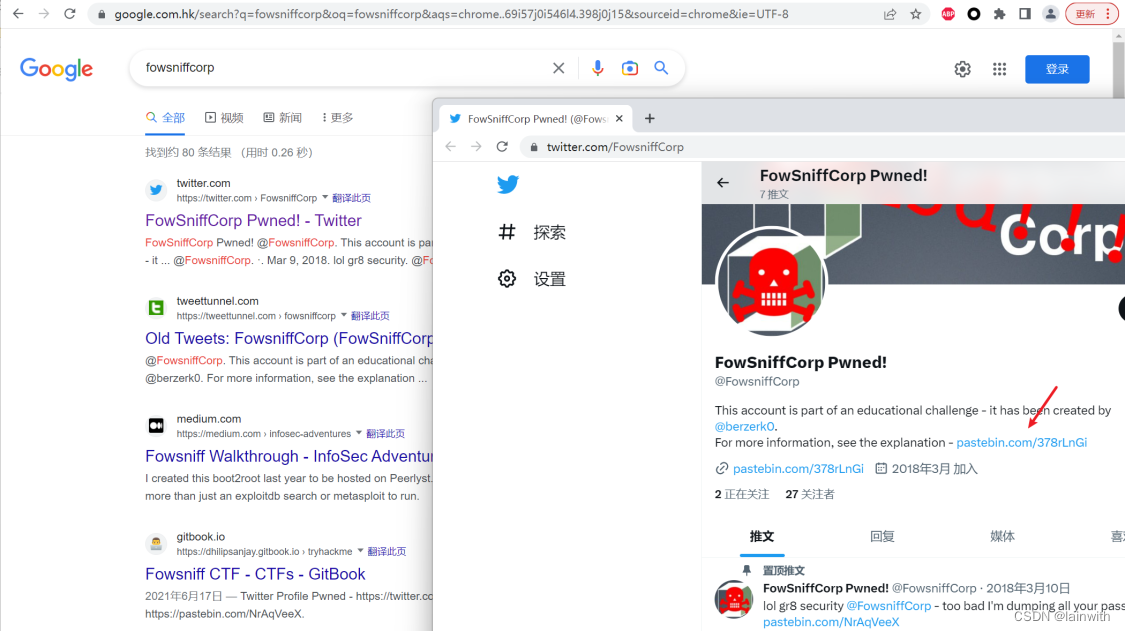Viewport: 1125px width, 631px height.
Task: Expand options arrow for twitter.com result
Action: (325, 197)
